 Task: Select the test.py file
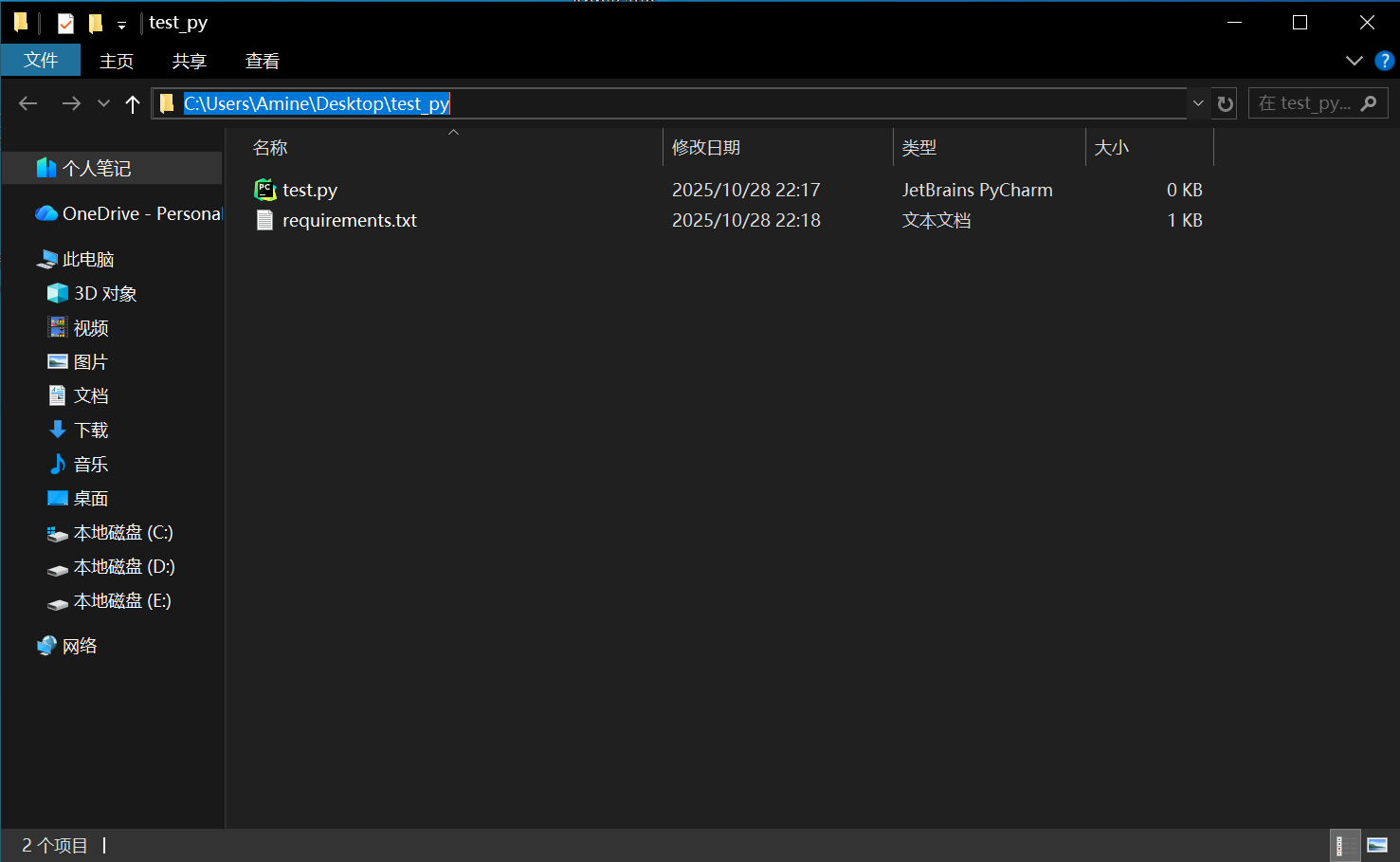pos(310,190)
